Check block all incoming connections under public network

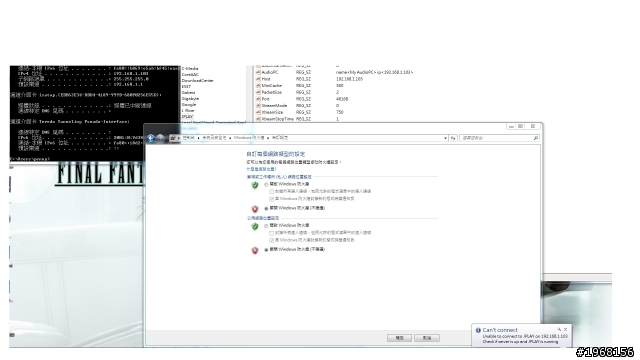(271, 233)
